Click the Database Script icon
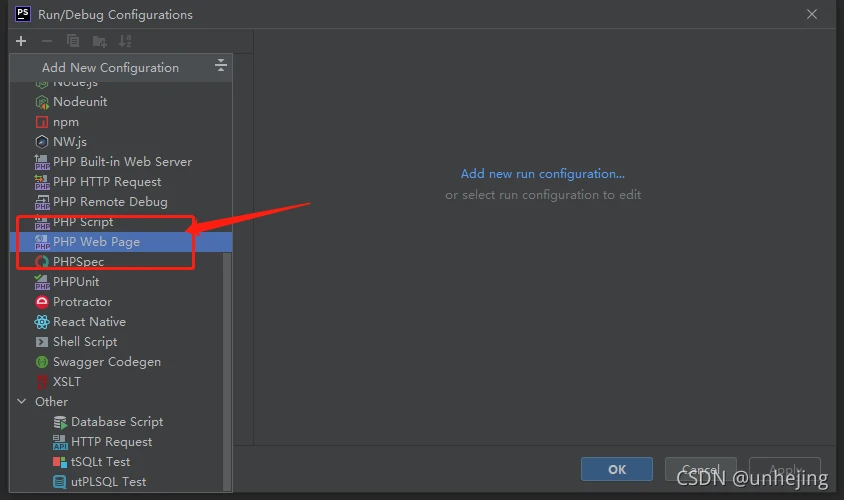 [x=60, y=422]
